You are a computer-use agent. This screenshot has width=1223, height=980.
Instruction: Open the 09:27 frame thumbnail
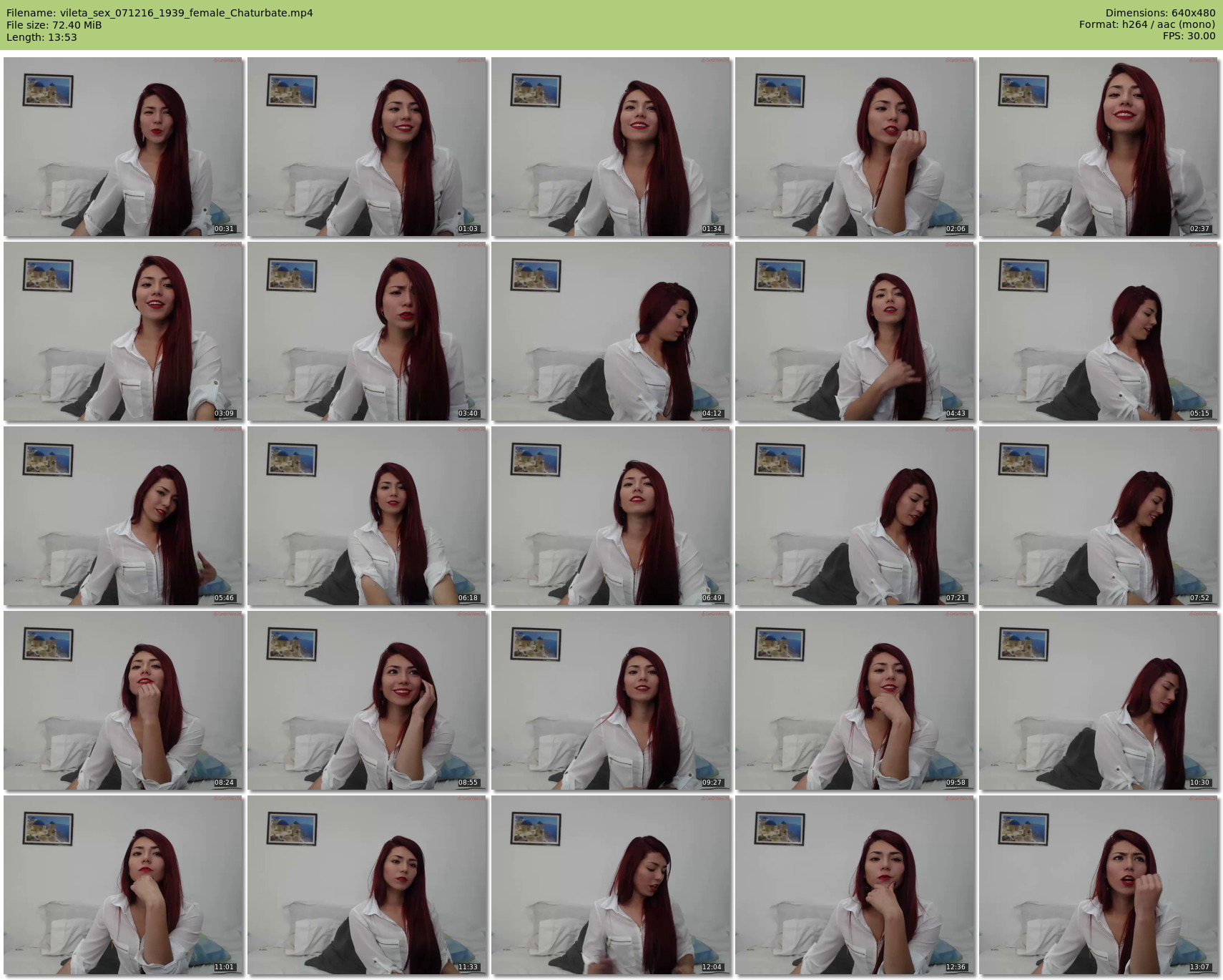coord(611,700)
